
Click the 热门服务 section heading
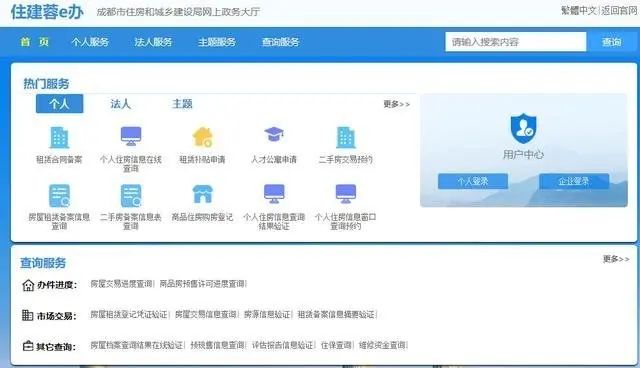(x=46, y=84)
